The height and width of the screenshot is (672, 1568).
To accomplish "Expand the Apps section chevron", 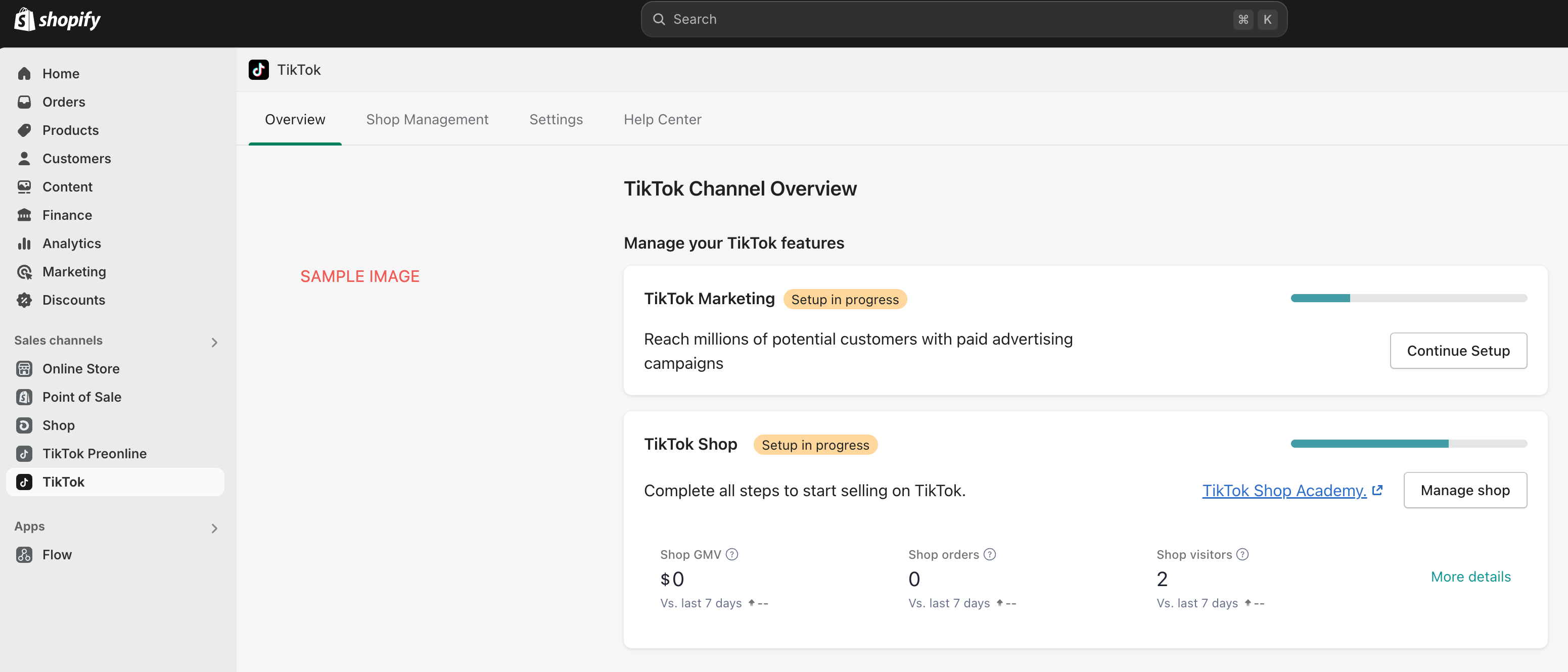I will pyautogui.click(x=214, y=527).
